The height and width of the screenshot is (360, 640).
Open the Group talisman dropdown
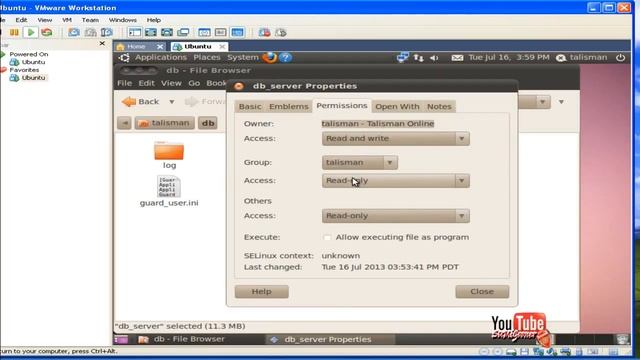click(360, 162)
